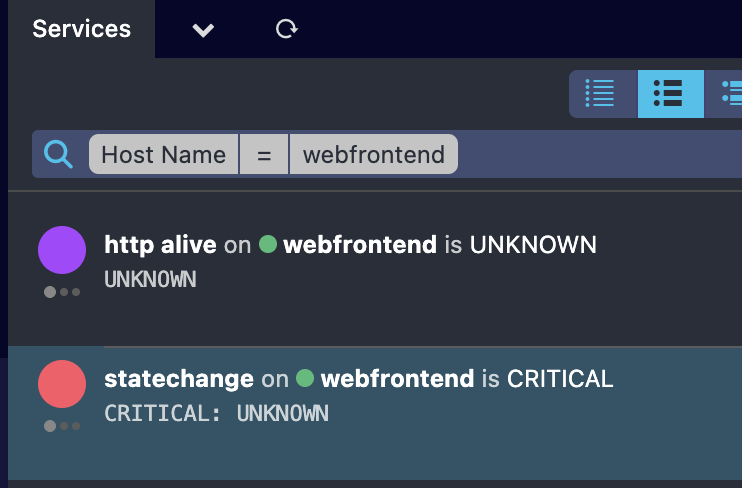
Task: Click webfrontend host in http alive row
Action: [360, 245]
